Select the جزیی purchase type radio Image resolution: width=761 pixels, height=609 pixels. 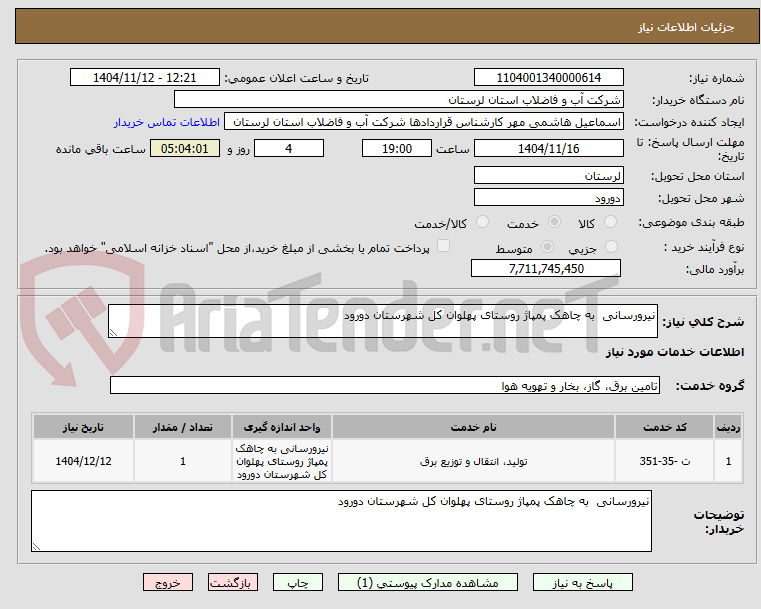(612, 247)
